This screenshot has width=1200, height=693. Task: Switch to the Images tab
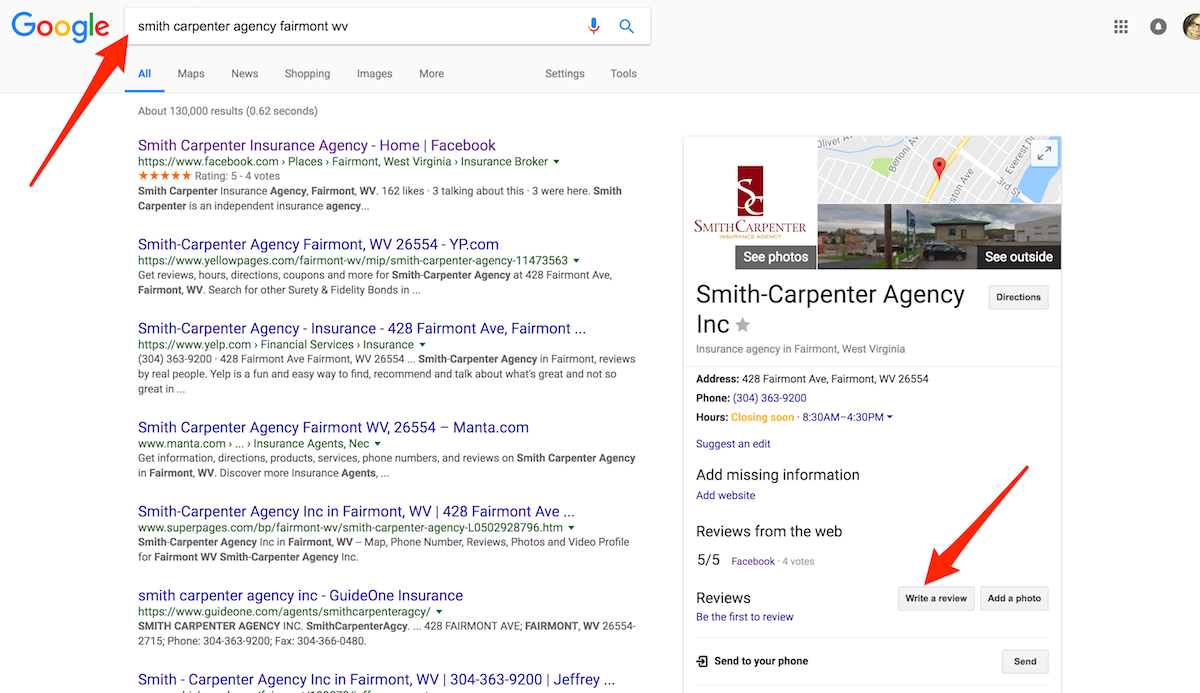pyautogui.click(x=375, y=74)
